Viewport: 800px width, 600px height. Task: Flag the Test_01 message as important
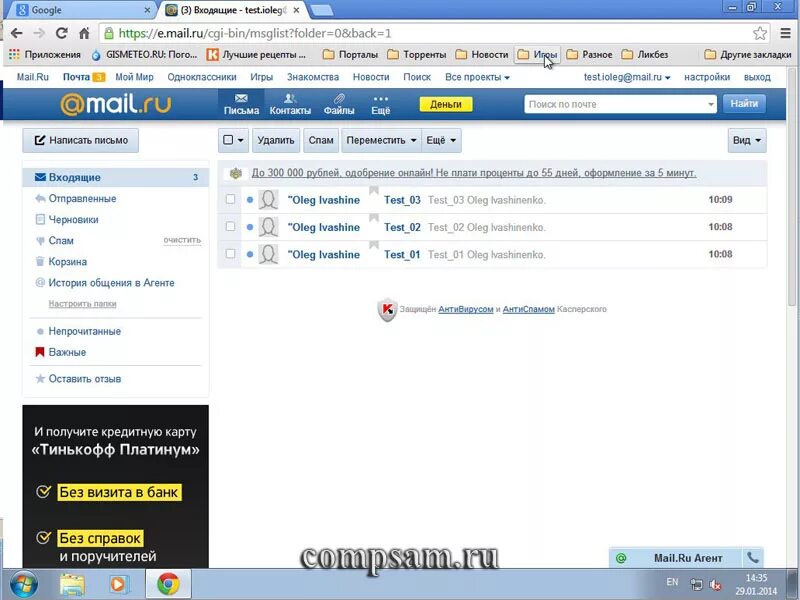(374, 245)
